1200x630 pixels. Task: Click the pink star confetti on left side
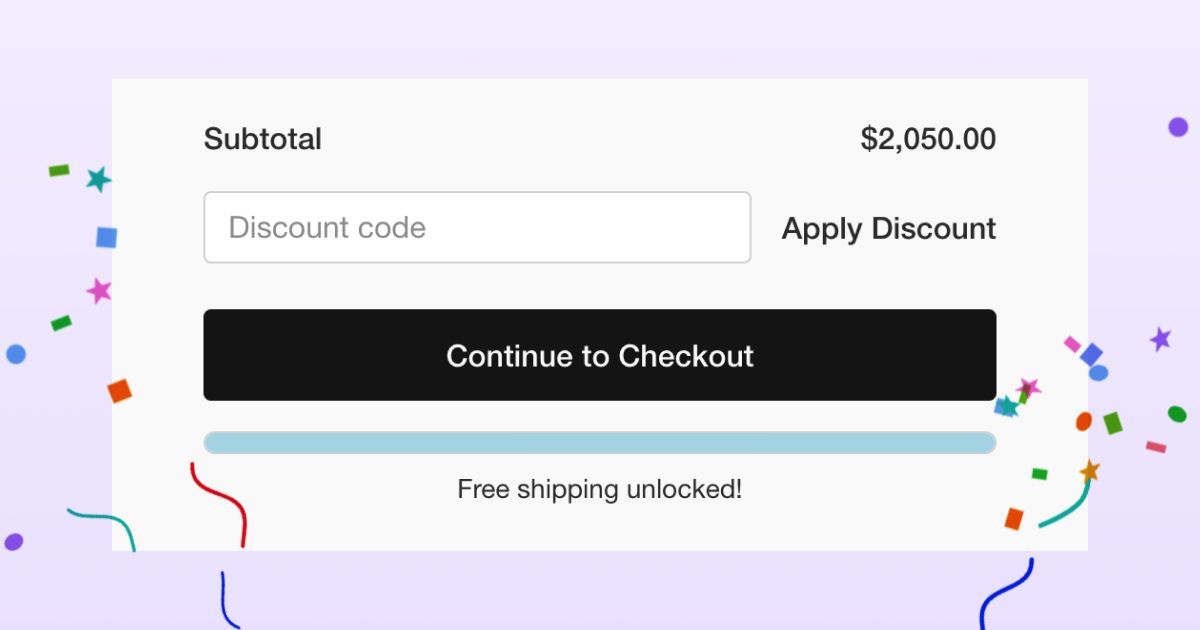click(98, 291)
